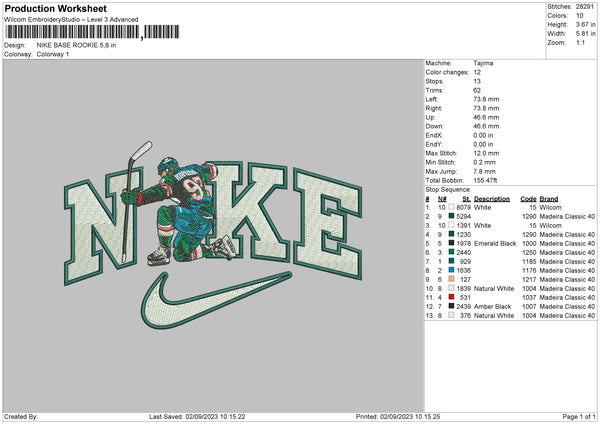The height and width of the screenshot is (424, 600).
Task: Select the red swatch for stop 11 (531)
Action: pyautogui.click(x=452, y=297)
